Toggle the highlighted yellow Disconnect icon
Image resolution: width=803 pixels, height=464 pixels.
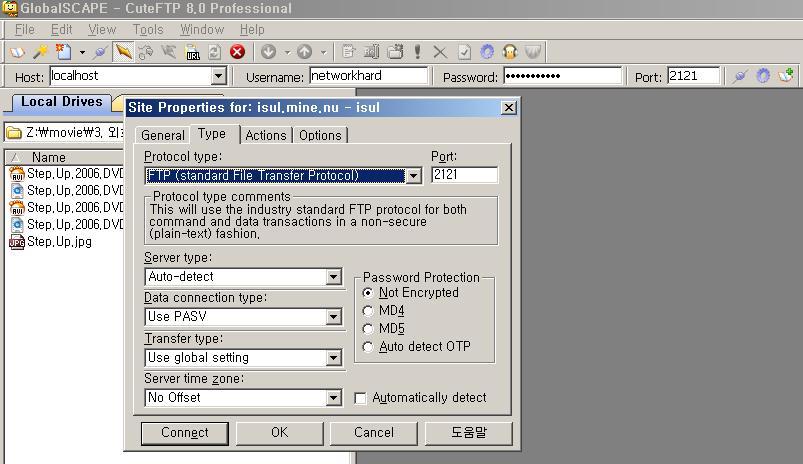(123, 52)
